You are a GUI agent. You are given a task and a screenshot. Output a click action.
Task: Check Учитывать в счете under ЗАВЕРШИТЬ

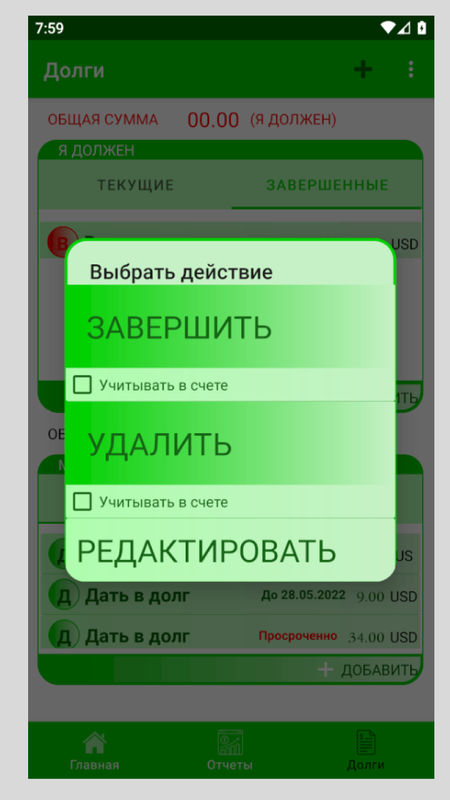(x=82, y=385)
